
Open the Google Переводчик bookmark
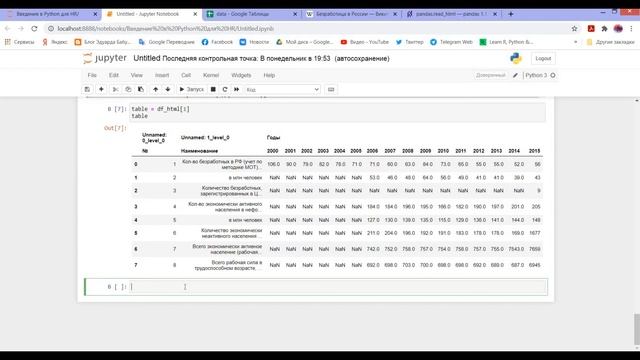(x=167, y=42)
